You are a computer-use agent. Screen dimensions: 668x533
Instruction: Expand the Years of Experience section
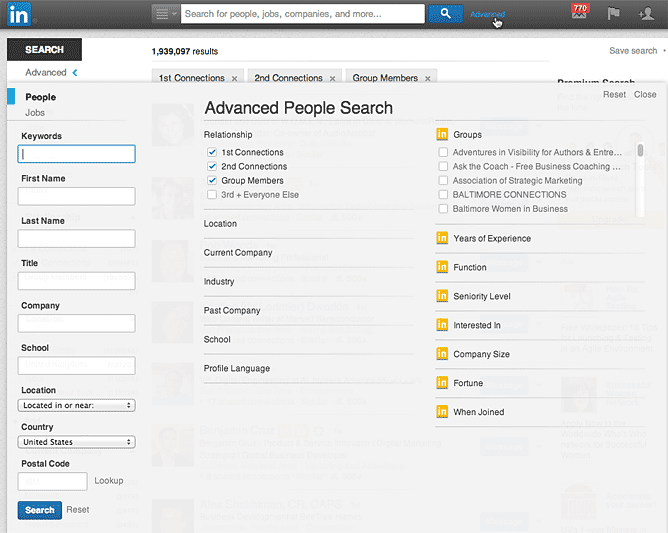click(492, 239)
